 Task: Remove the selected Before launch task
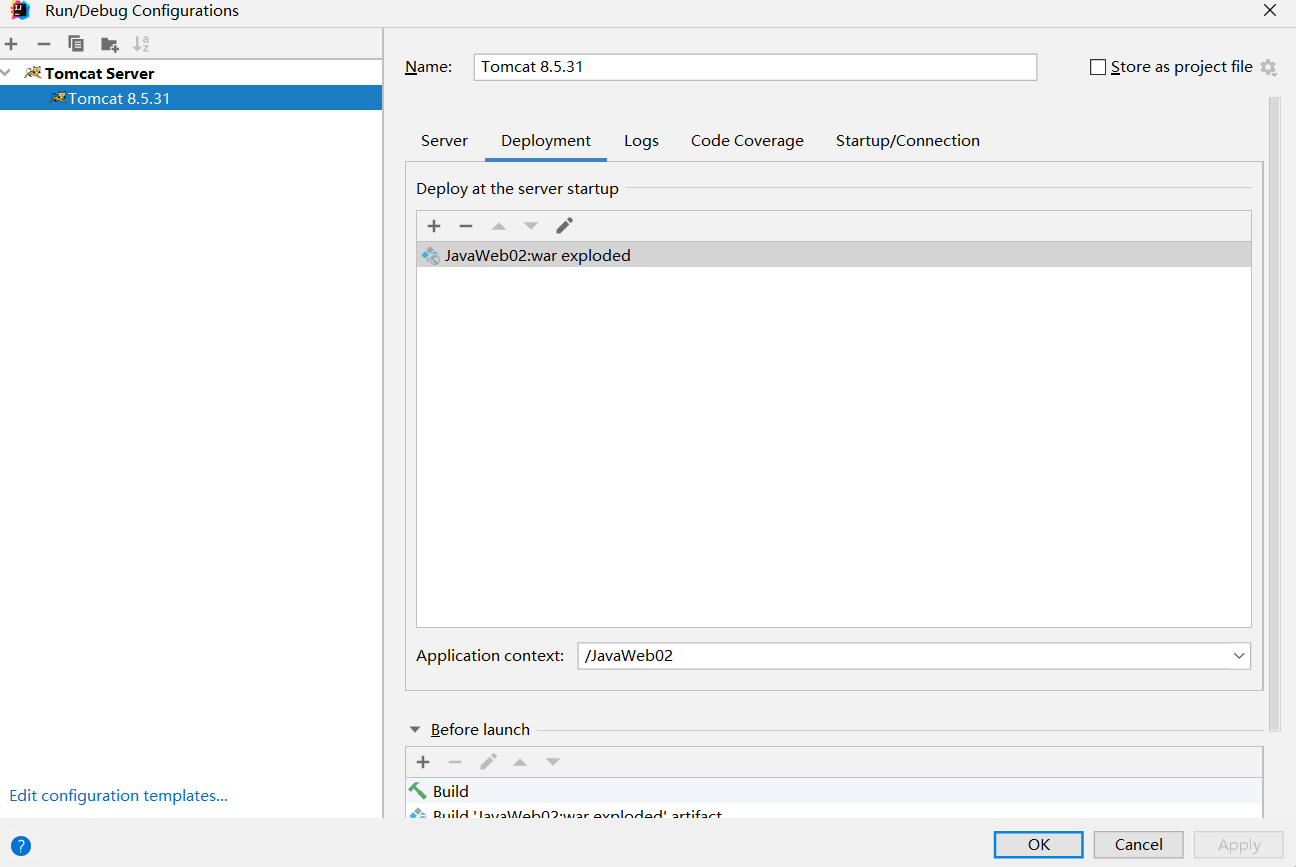tap(455, 762)
